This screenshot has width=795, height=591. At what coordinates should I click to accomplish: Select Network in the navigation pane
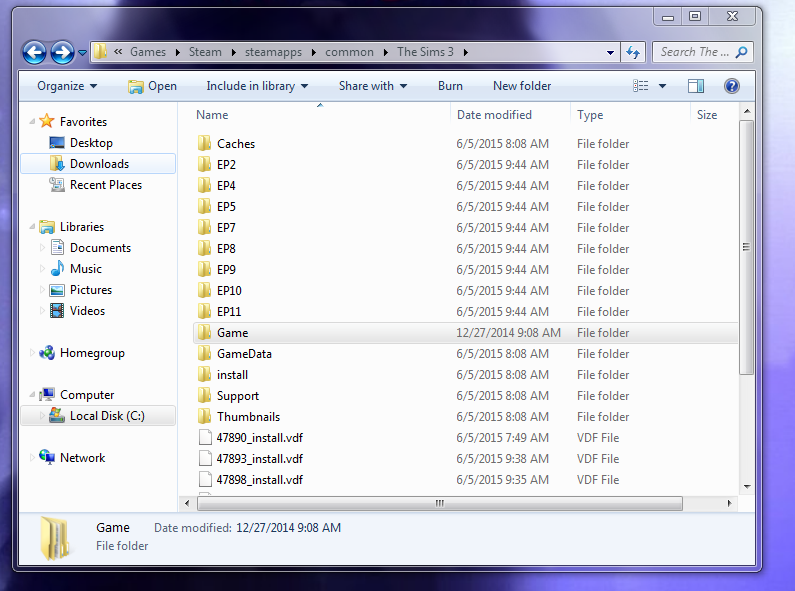click(x=83, y=458)
